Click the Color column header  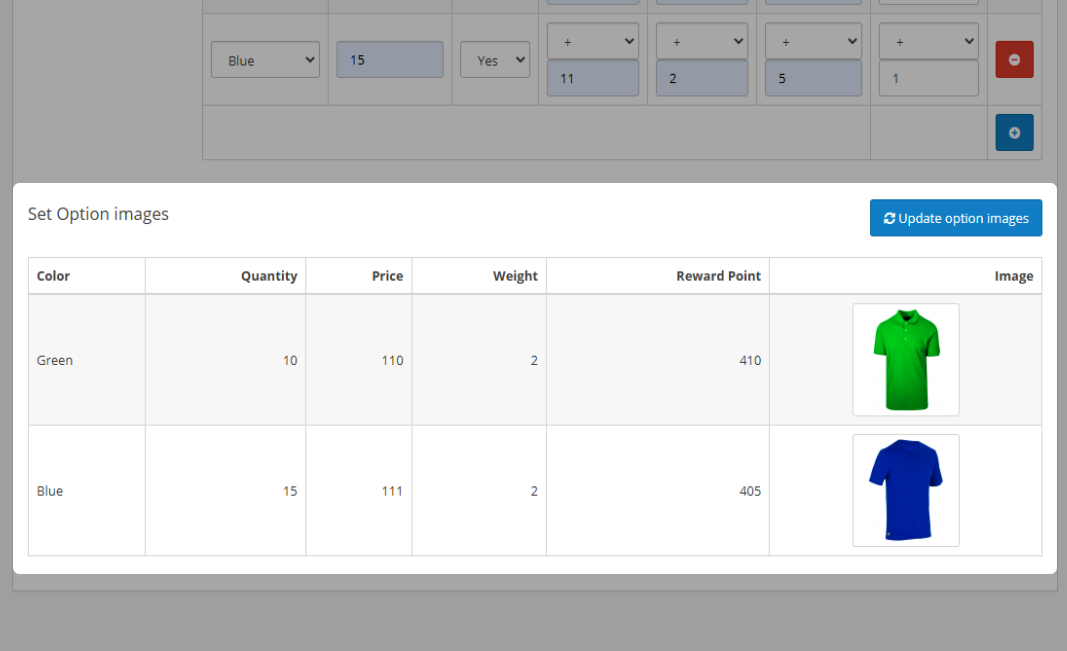click(54, 276)
